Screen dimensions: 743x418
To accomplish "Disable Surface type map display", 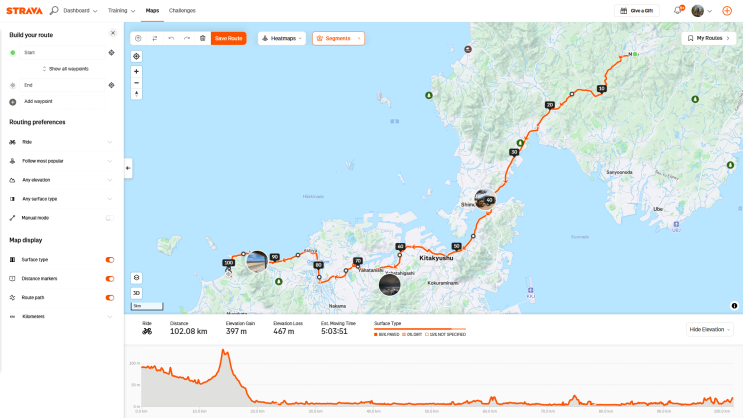I will [109, 260].
